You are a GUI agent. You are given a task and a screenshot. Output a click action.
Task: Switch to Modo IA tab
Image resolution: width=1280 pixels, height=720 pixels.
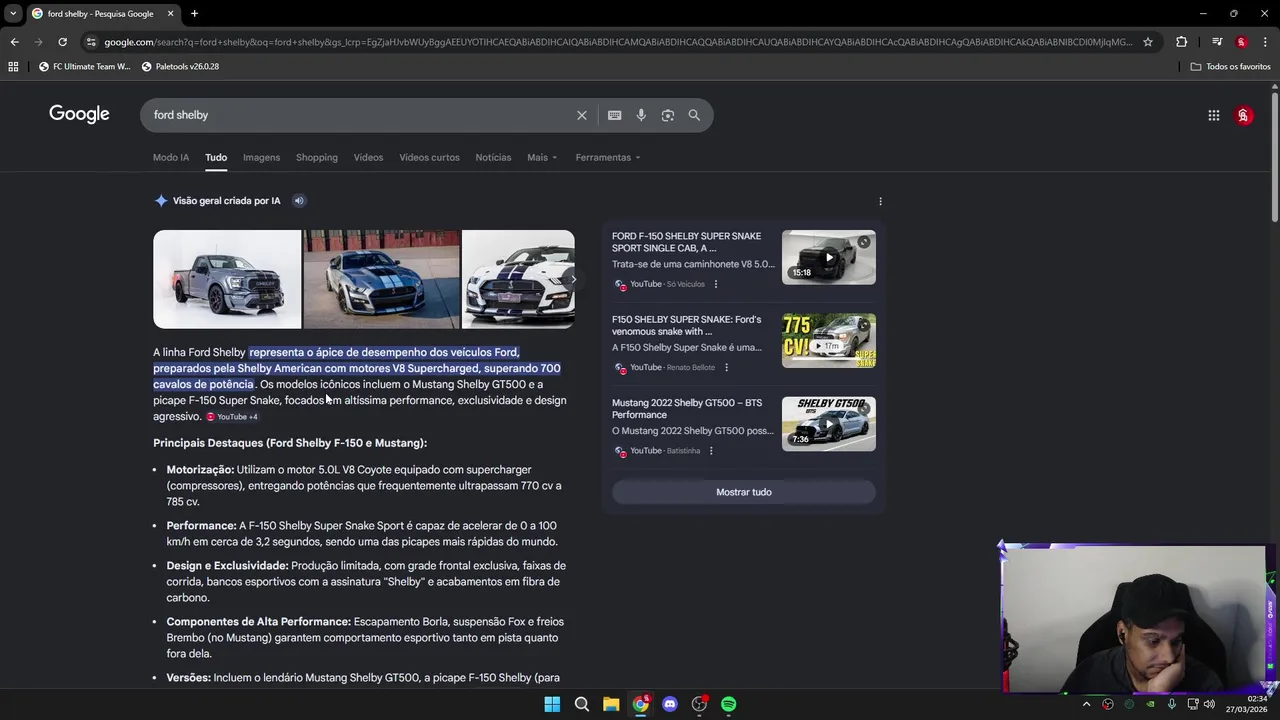point(171,157)
